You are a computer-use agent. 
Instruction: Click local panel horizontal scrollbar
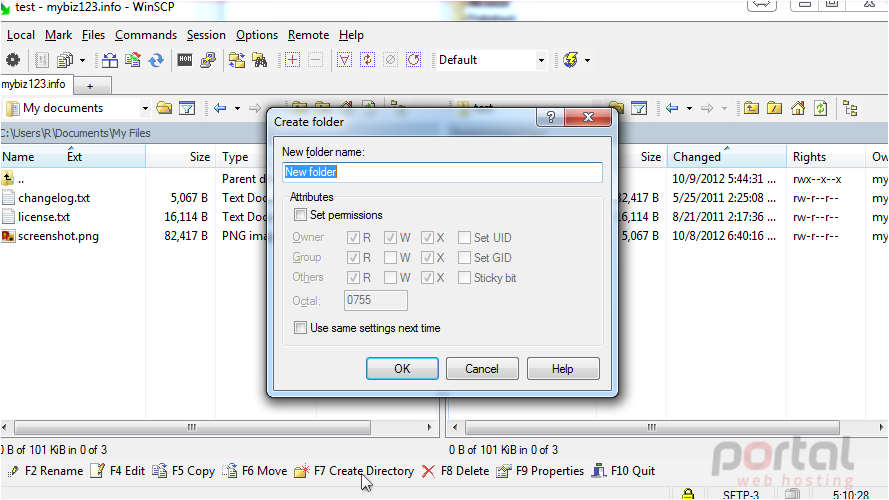click(x=192, y=427)
